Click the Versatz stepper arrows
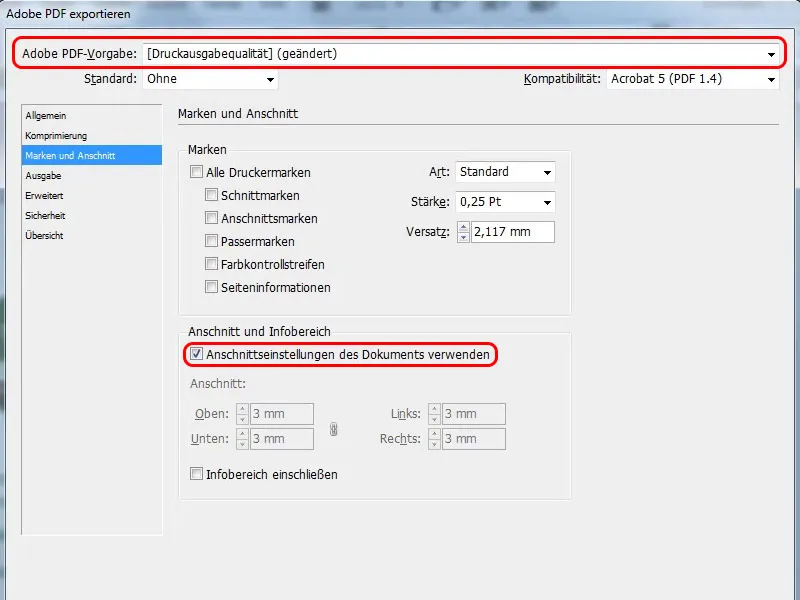The width and height of the screenshot is (800, 600). pyautogui.click(x=463, y=232)
